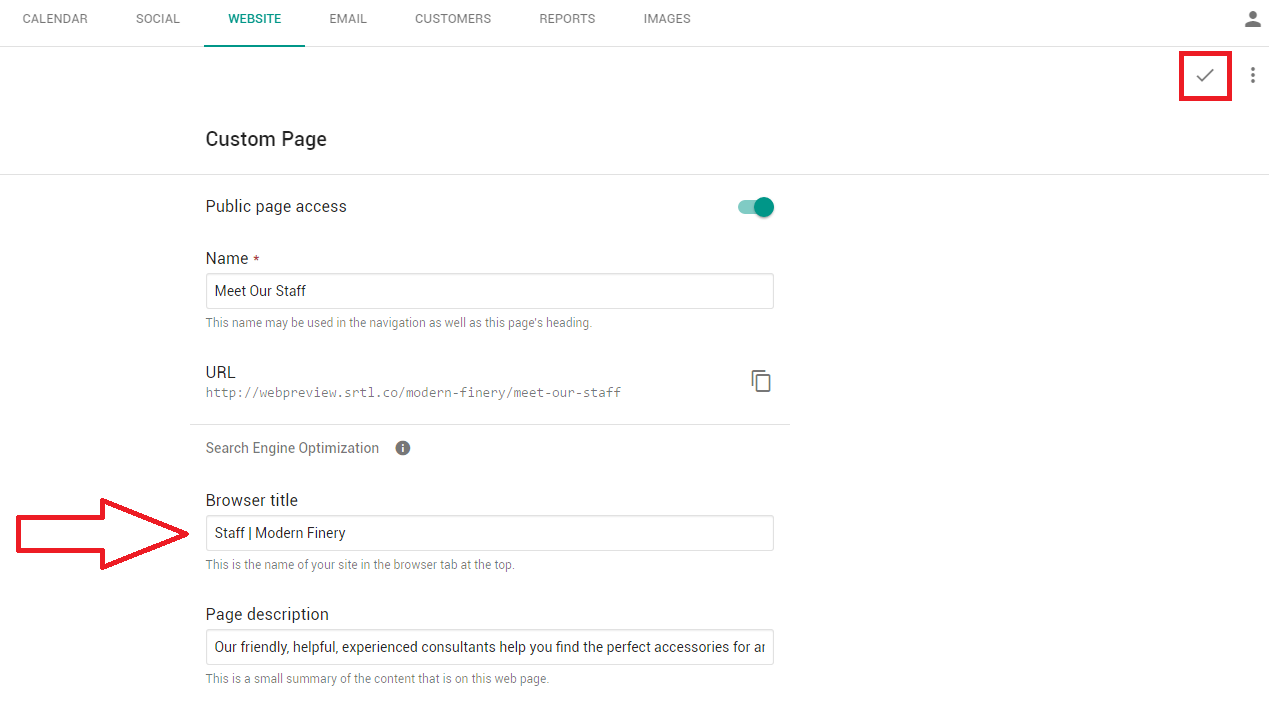Click the Browser title input field

[x=490, y=533]
